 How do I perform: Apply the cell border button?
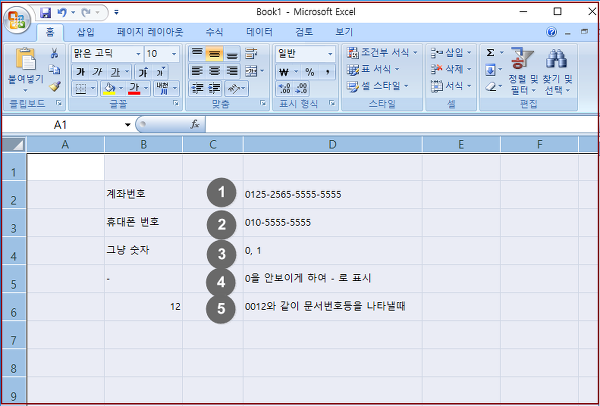[x=81, y=89]
